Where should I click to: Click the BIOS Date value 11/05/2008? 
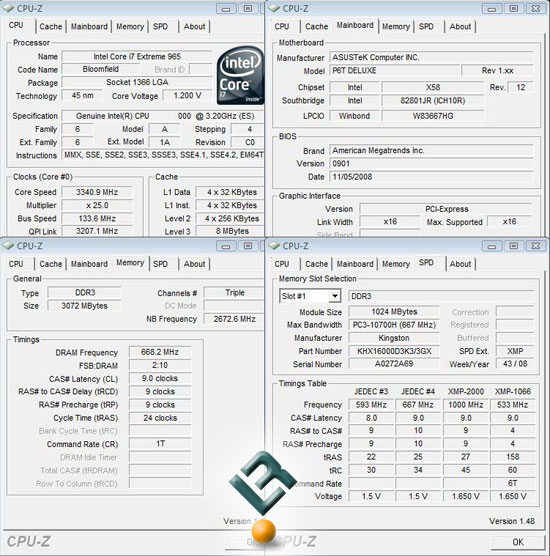click(x=431, y=177)
